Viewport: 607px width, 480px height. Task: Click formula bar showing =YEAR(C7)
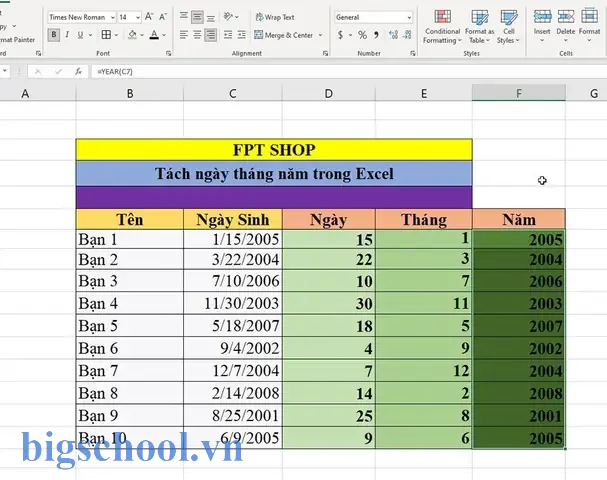348,72
